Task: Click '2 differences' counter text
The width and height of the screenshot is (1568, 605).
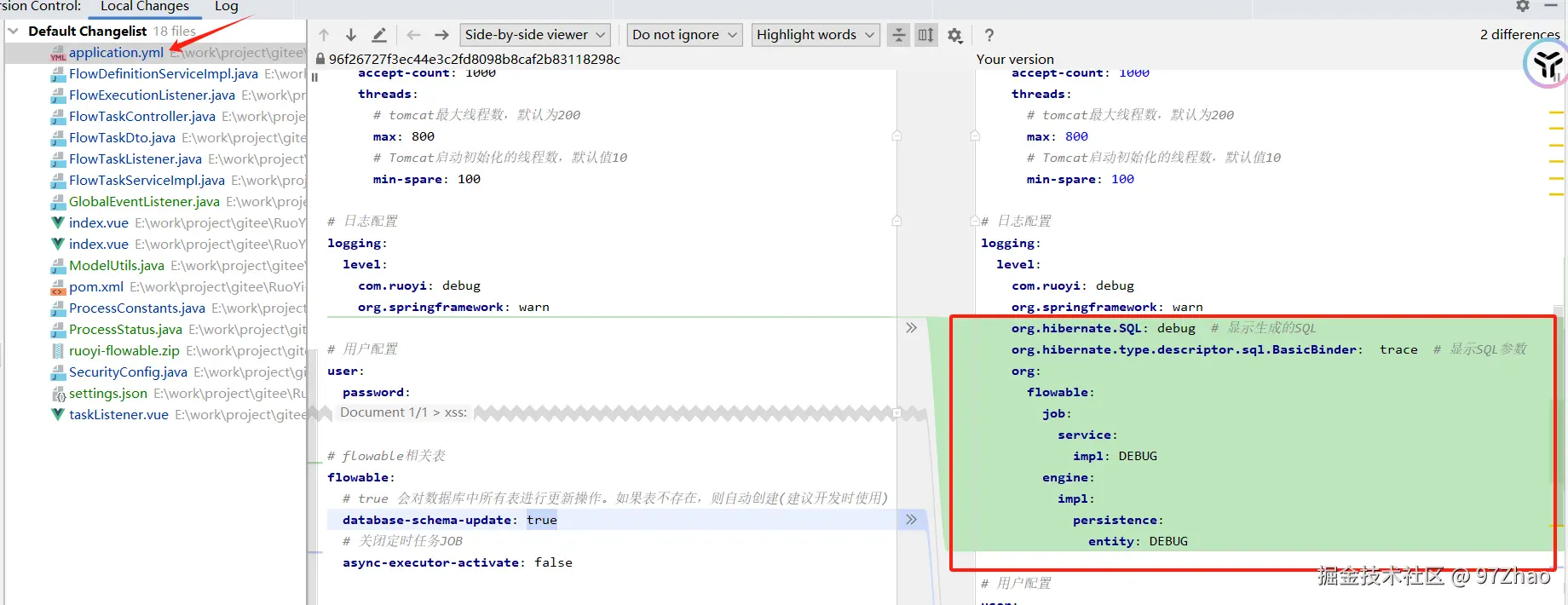Action: 1519,34
